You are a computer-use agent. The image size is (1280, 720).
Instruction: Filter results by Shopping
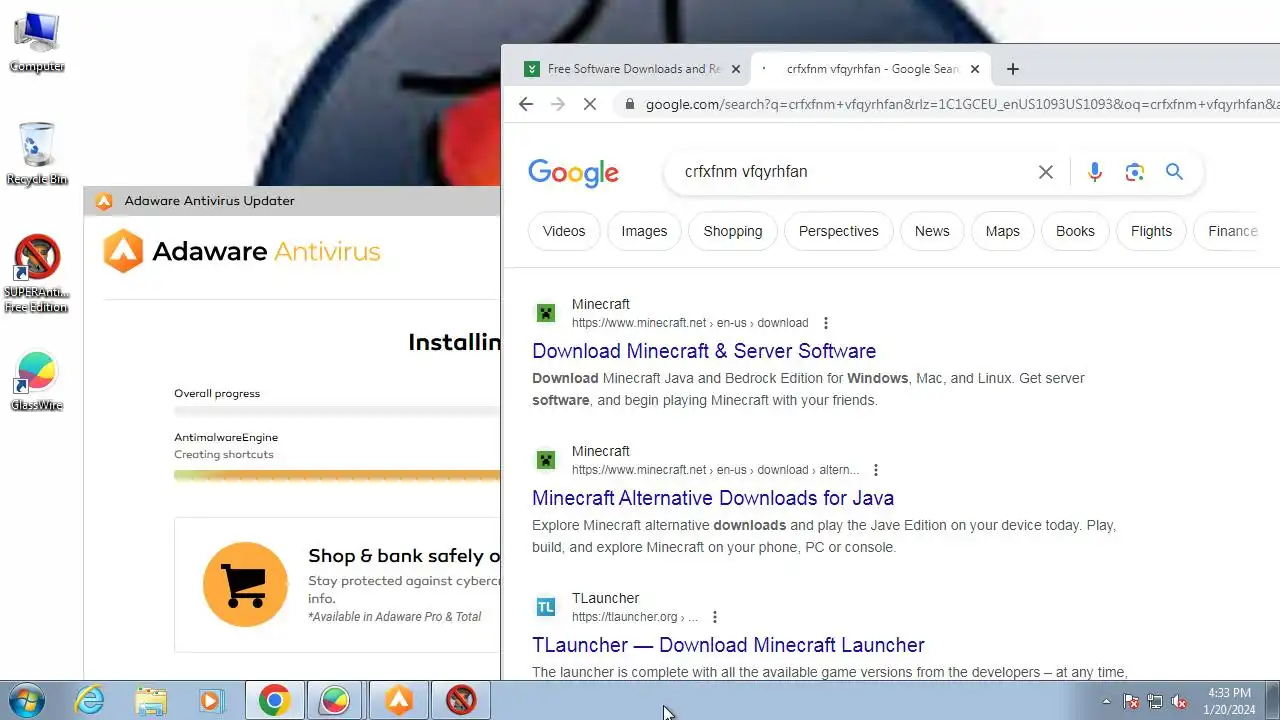733,231
